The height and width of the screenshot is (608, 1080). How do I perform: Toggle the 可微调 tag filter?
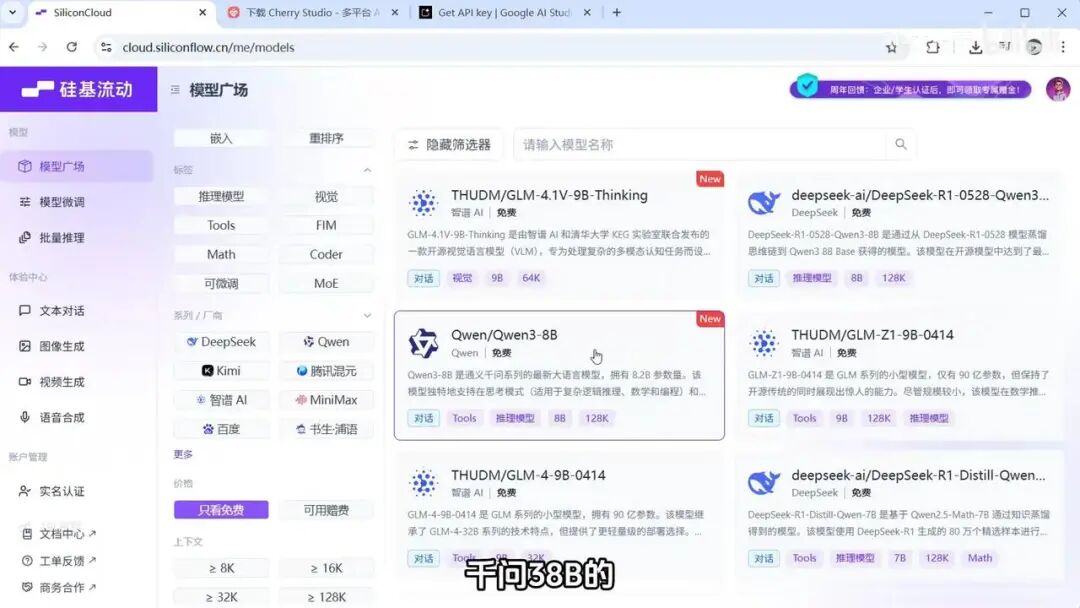[x=221, y=283]
